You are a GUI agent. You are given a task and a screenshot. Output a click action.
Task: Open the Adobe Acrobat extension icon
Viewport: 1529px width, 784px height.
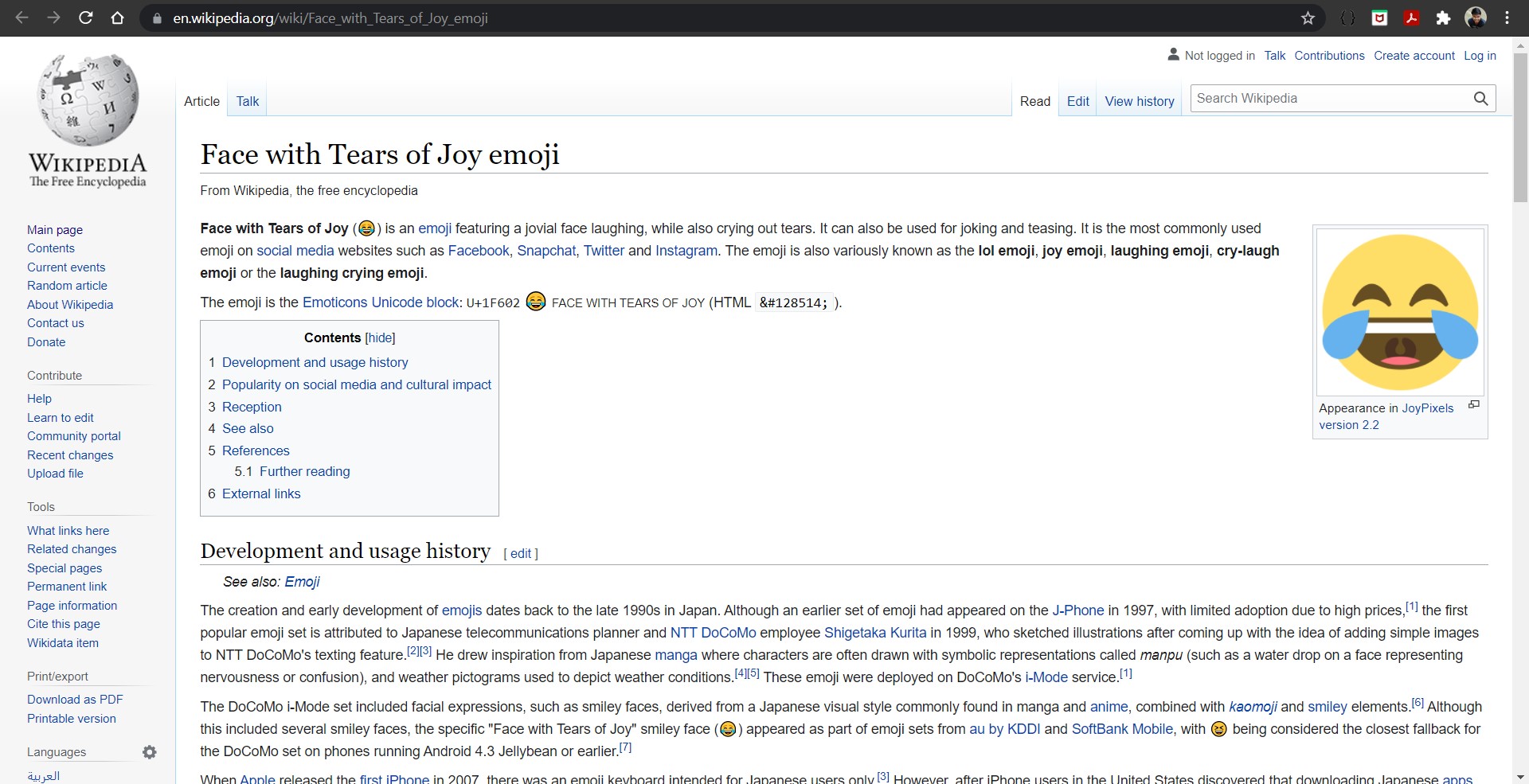point(1411,18)
